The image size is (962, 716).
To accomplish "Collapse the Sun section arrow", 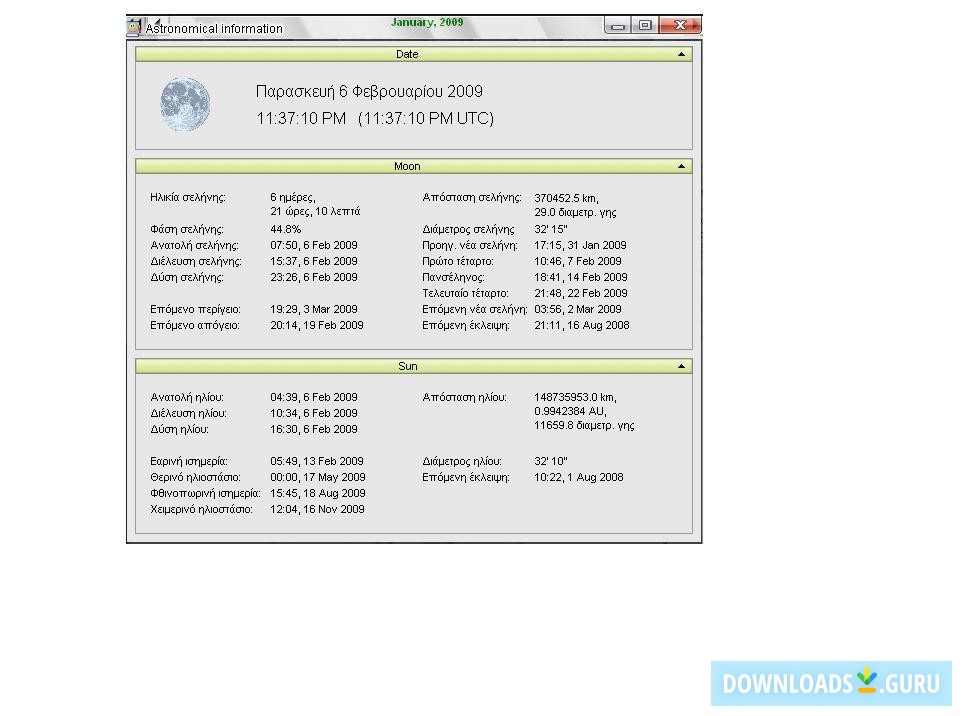I will point(681,366).
